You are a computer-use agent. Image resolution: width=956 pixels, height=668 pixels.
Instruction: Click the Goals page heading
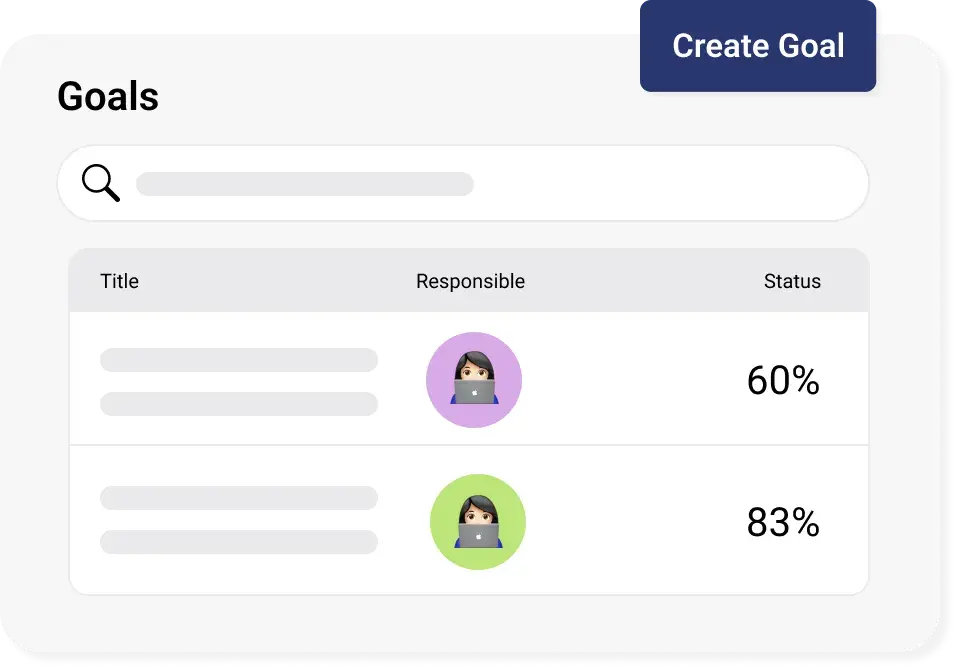[108, 97]
